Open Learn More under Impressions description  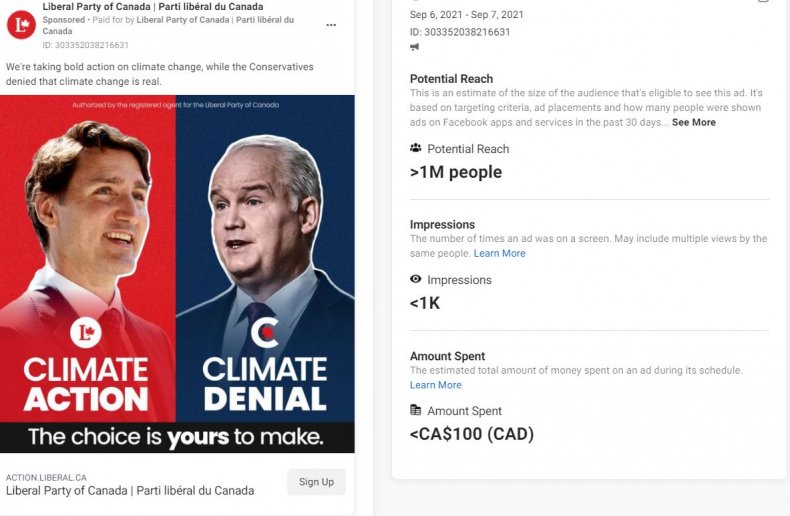point(499,253)
